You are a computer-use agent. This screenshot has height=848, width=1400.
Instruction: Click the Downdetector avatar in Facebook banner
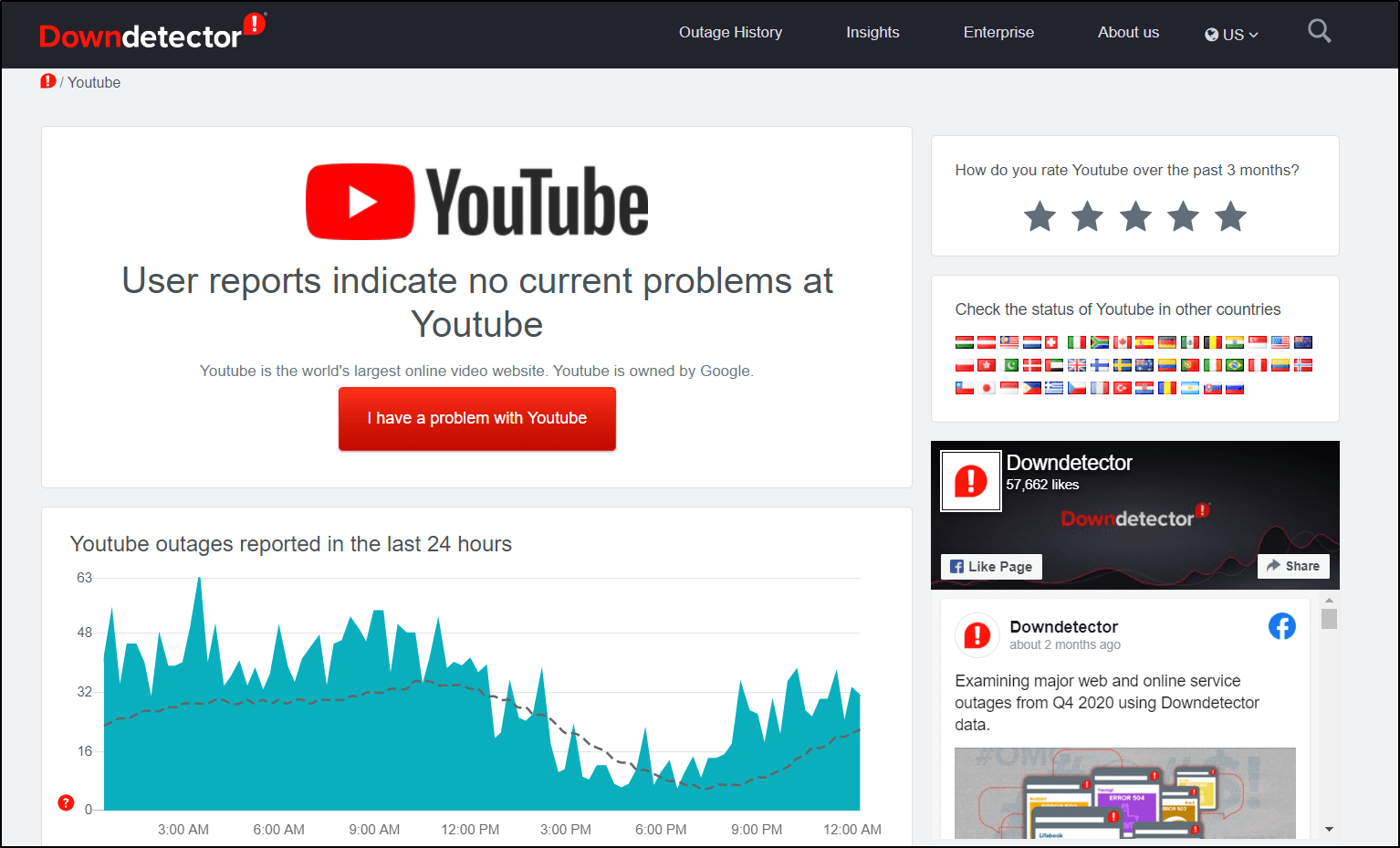point(971,481)
